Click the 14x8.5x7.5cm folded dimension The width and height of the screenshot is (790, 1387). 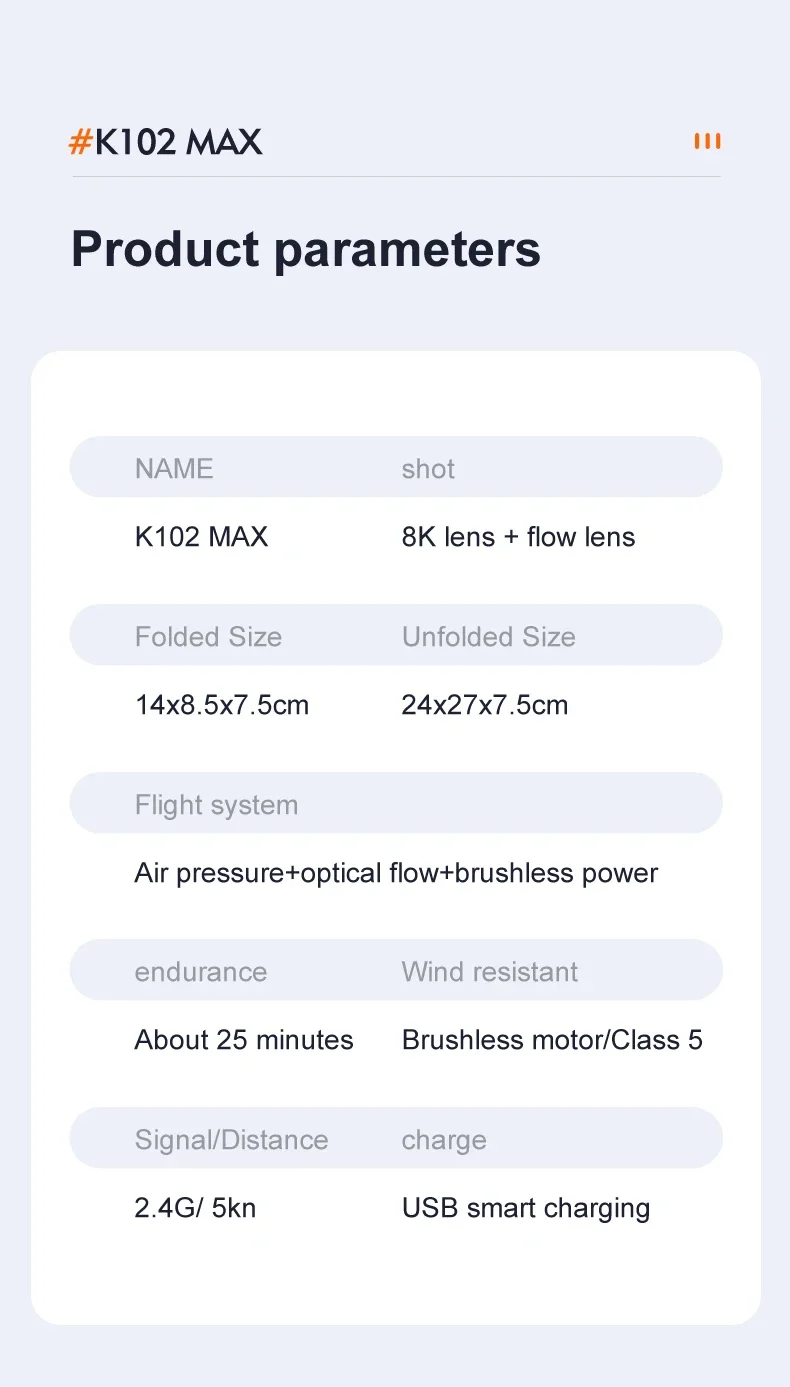tap(221, 705)
